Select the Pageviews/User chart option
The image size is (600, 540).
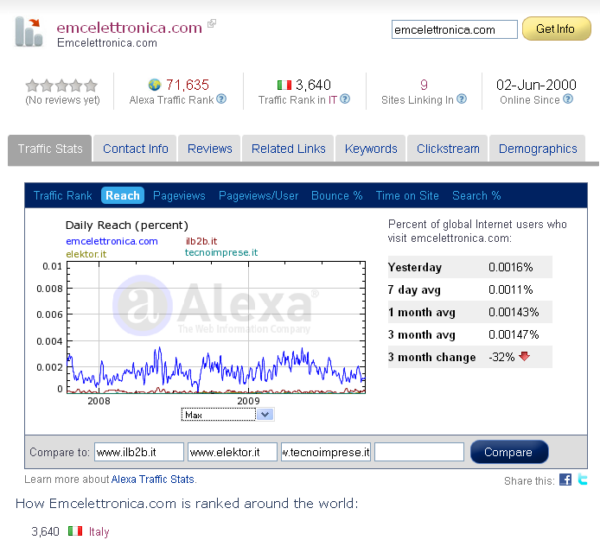coord(258,196)
